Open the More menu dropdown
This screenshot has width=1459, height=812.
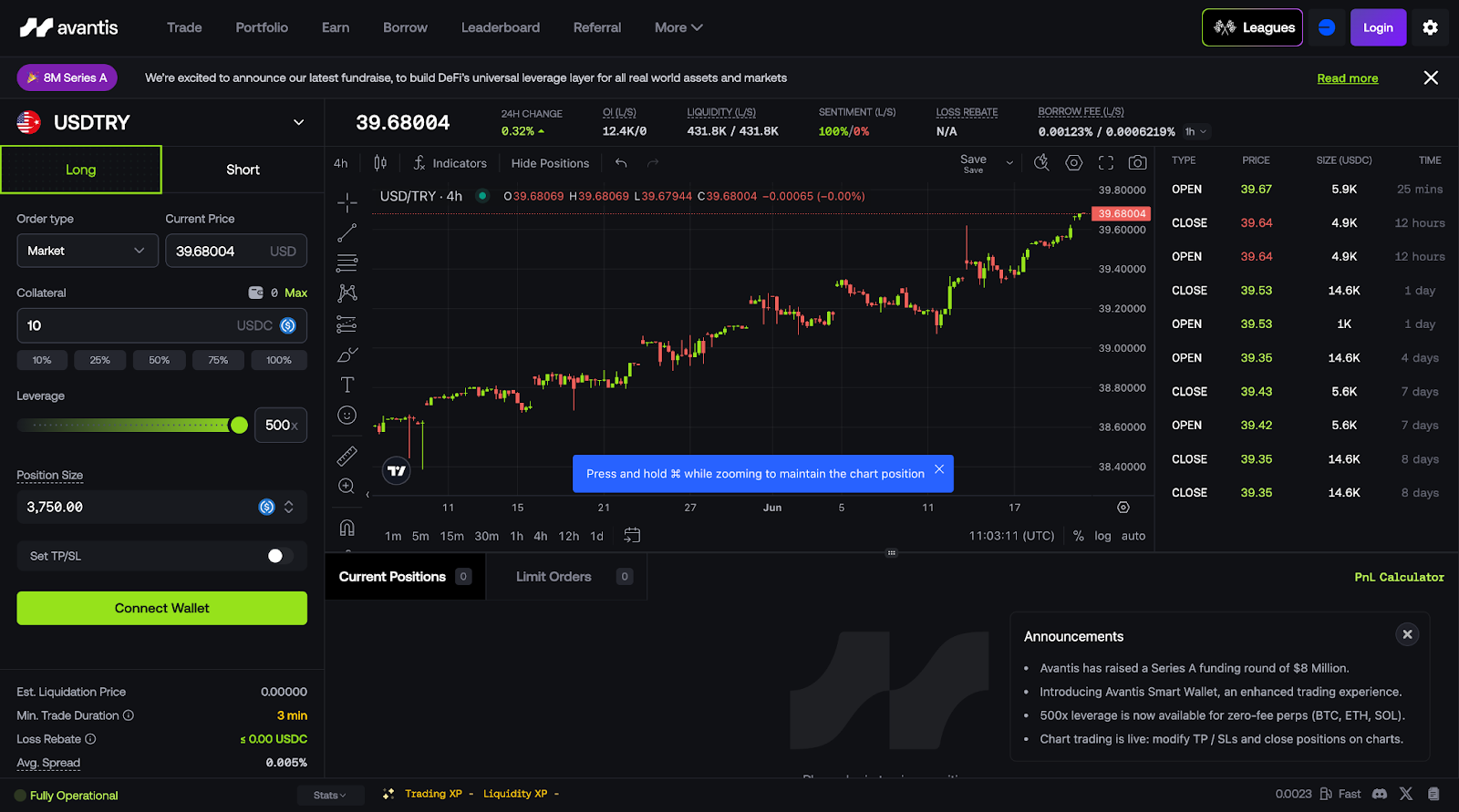click(x=678, y=27)
